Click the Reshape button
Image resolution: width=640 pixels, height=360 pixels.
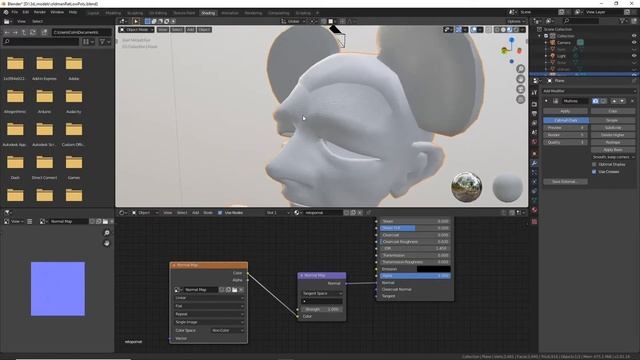[613, 142]
